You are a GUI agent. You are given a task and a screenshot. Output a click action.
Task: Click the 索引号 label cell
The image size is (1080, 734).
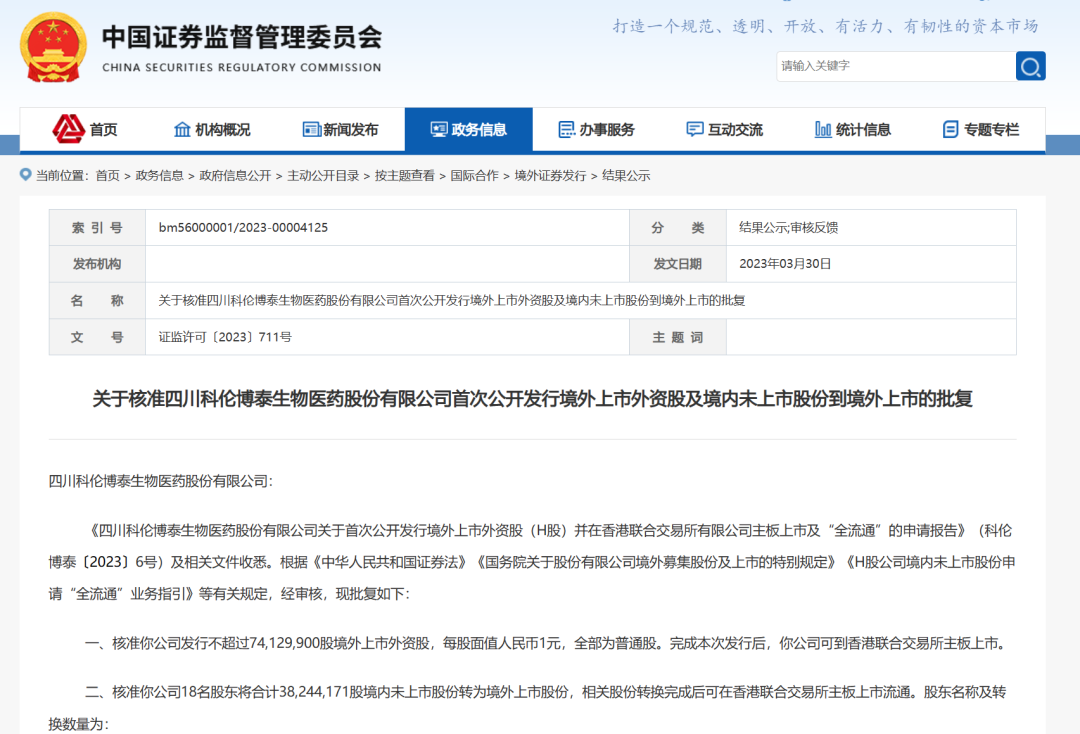click(x=97, y=227)
